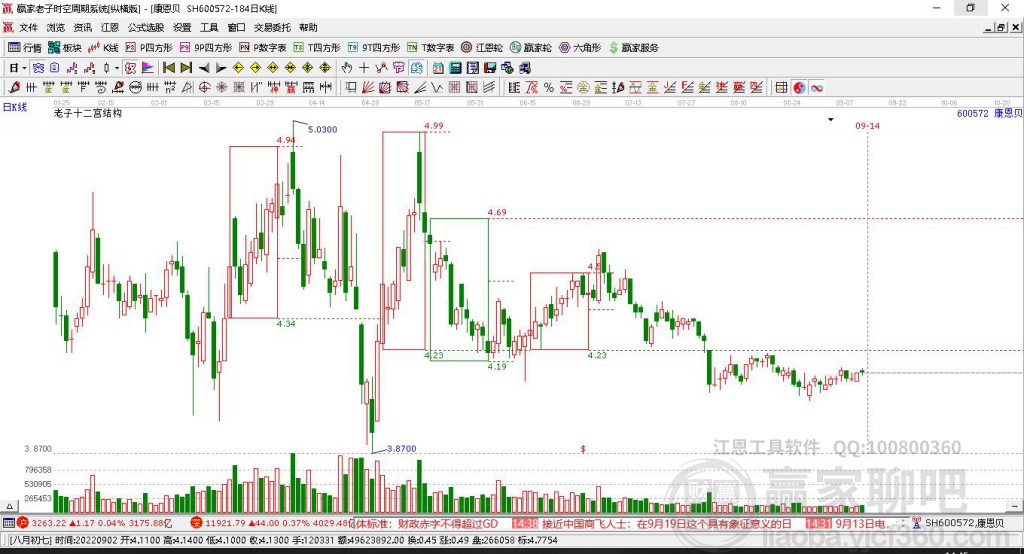Screen dimensions: 1024x554
Task: Step chart left with black left arrow
Action: point(204,68)
